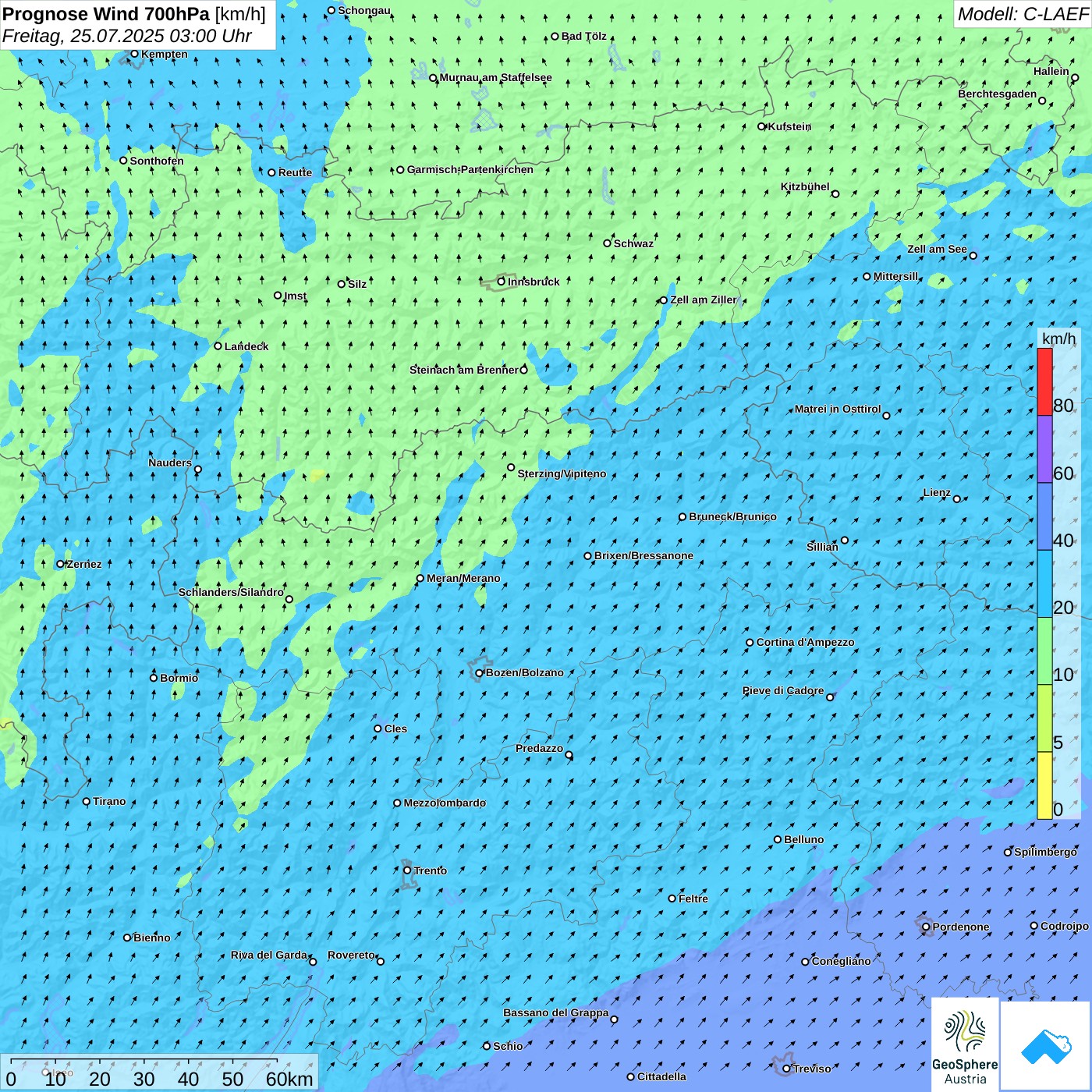1092x1092 pixels.
Task: Click the 'Riva del Garda' label
Action: pos(269,955)
